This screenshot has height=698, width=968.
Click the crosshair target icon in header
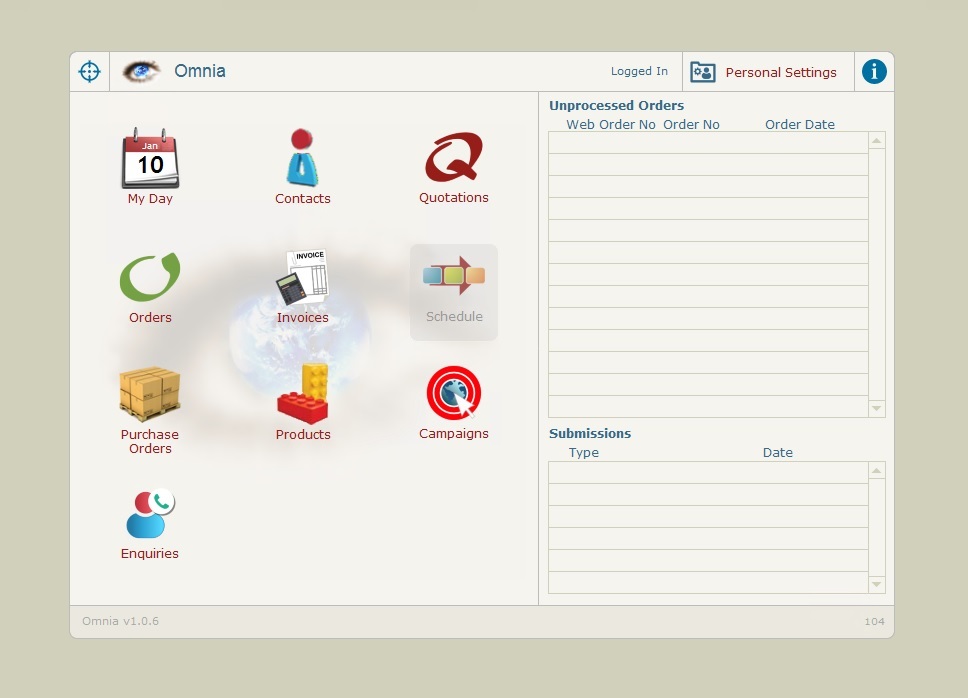tap(89, 72)
